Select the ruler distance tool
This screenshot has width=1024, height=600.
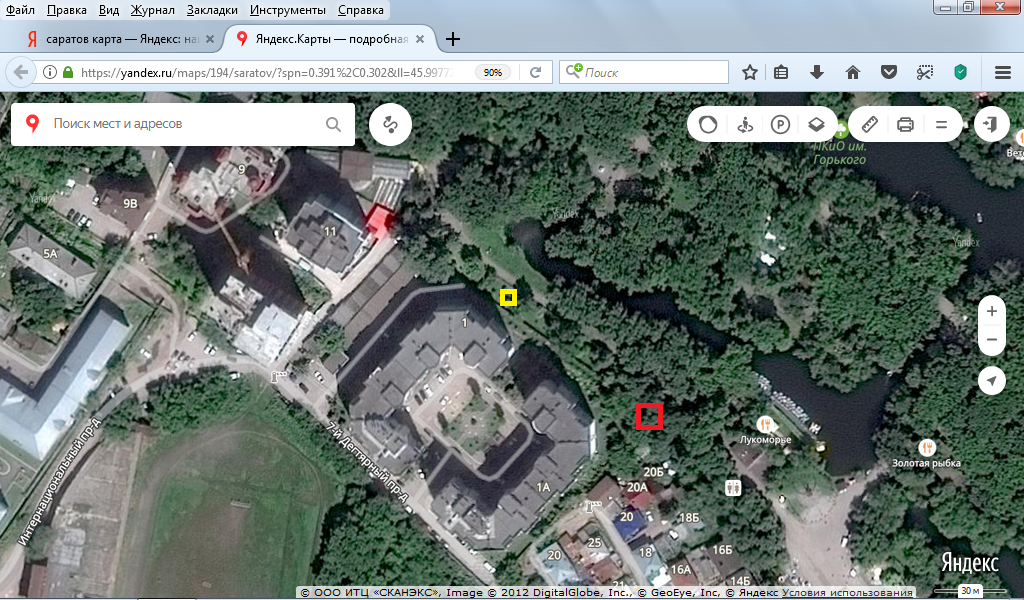pos(870,124)
